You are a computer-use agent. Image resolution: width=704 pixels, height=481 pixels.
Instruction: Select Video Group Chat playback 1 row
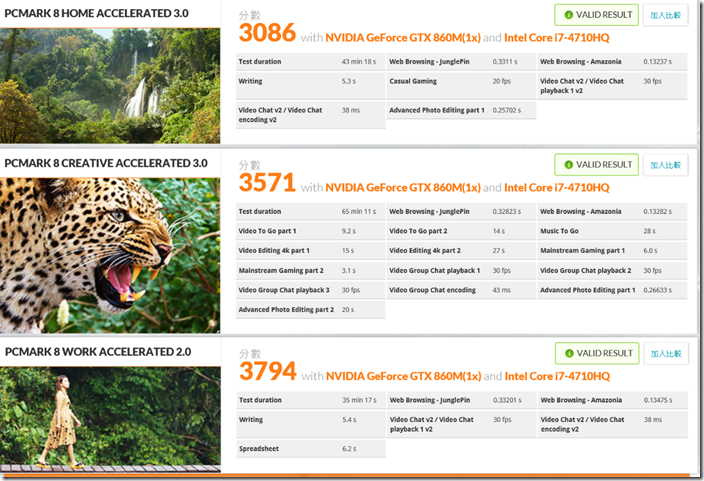461,270
